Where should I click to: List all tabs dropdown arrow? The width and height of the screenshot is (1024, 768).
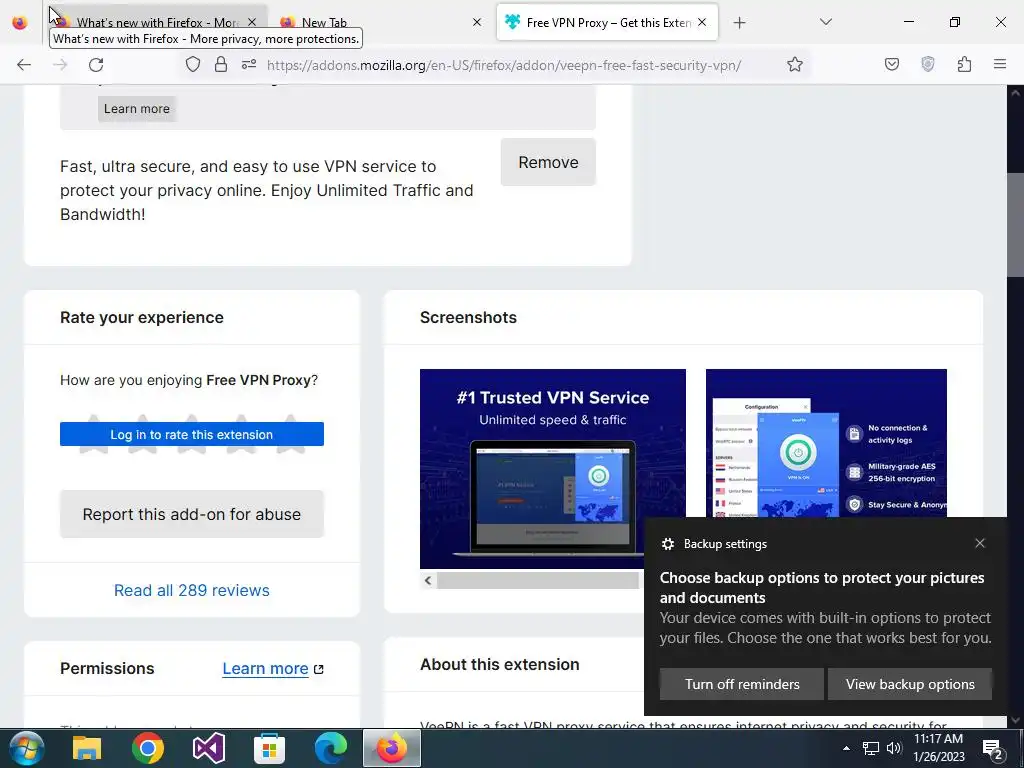(x=825, y=22)
